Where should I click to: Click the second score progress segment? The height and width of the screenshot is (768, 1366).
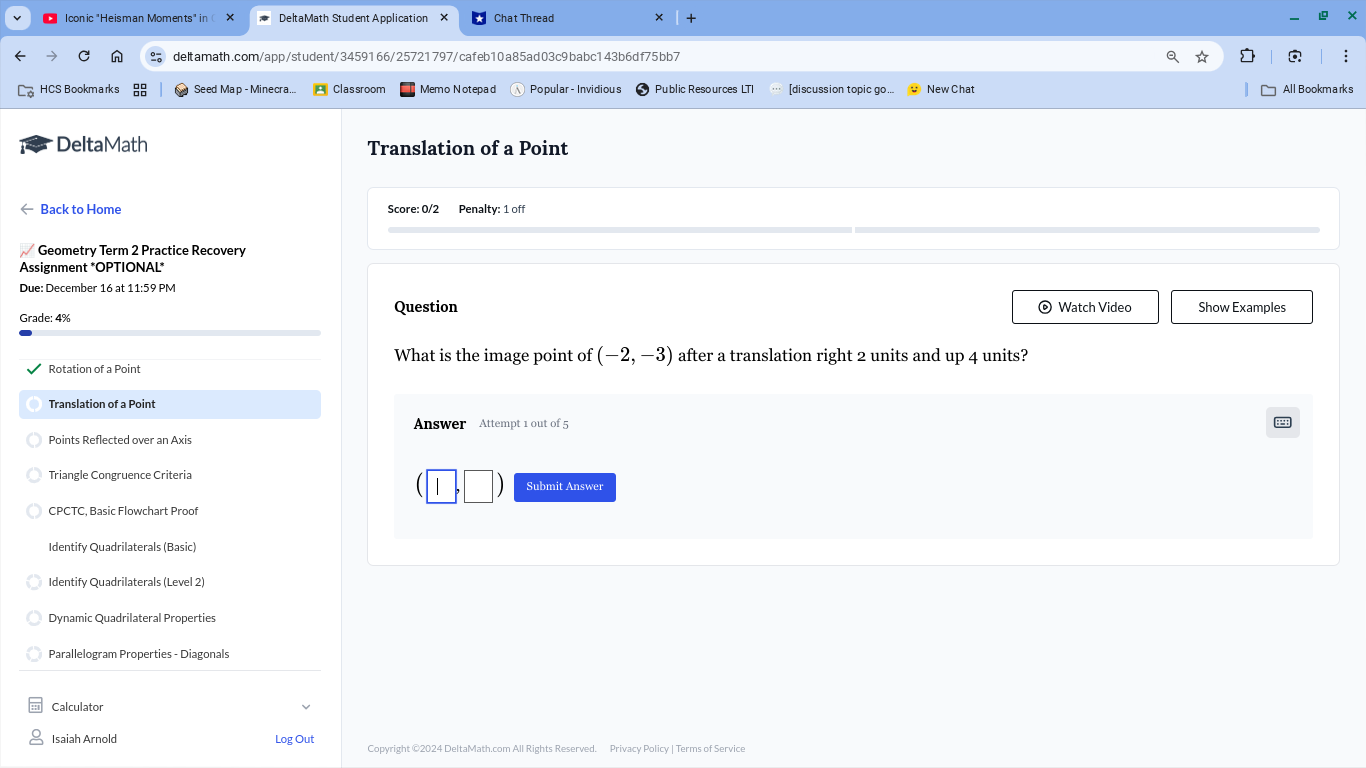click(x=1087, y=230)
